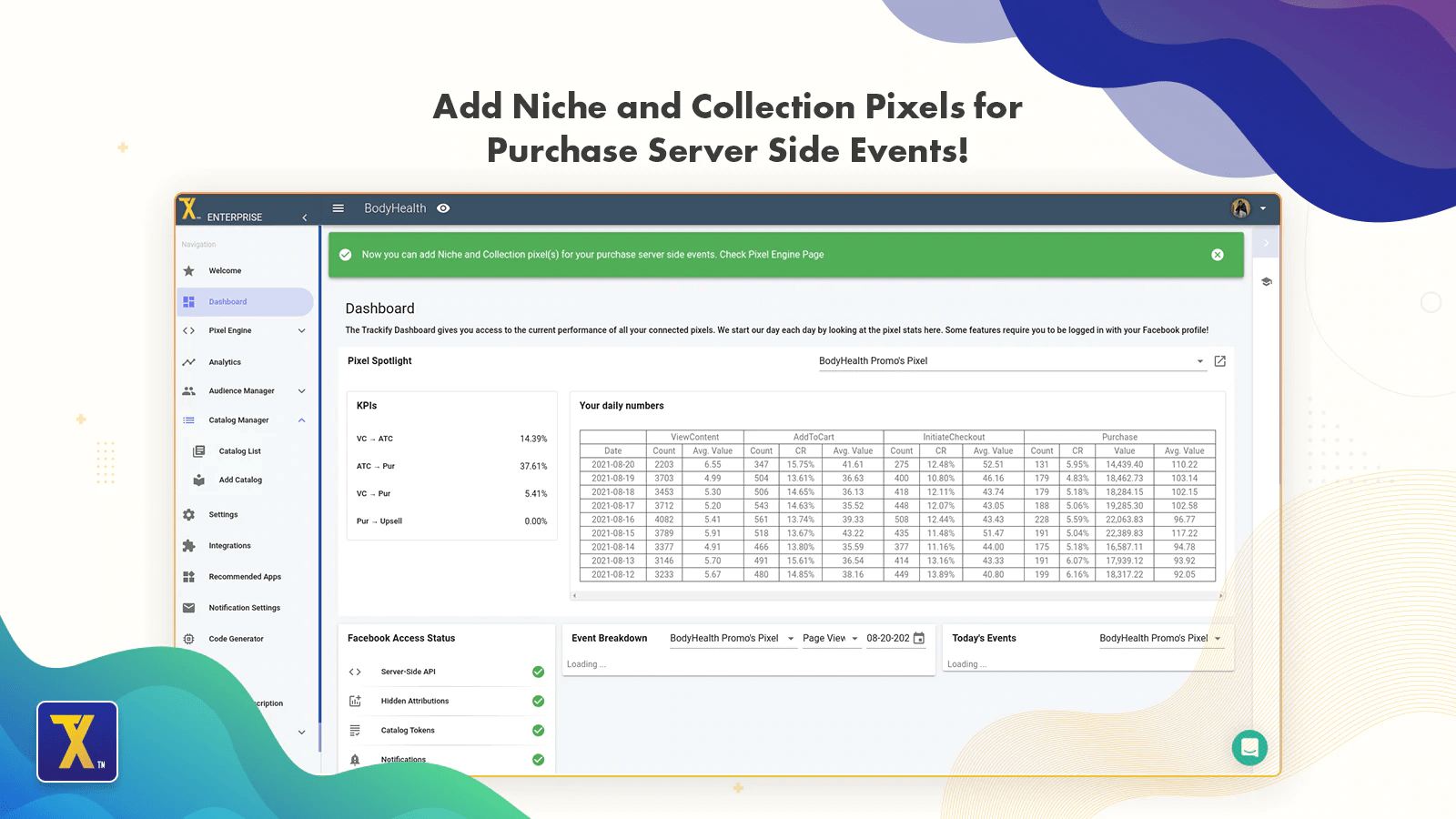The image size is (1456, 819).
Task: Click the Dashboard grid icon
Action: tap(188, 302)
